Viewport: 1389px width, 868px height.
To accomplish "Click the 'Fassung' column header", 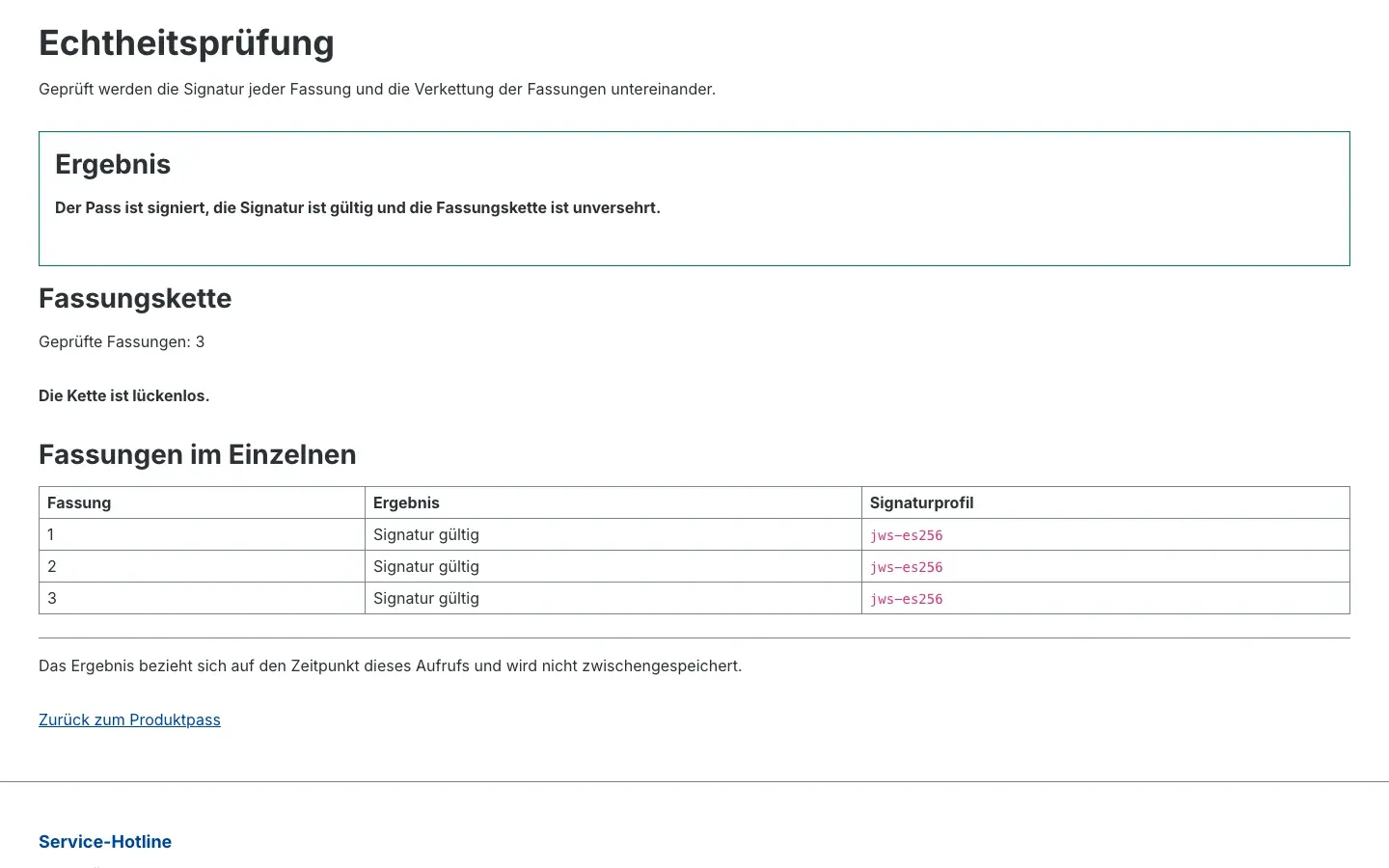I will tap(202, 502).
